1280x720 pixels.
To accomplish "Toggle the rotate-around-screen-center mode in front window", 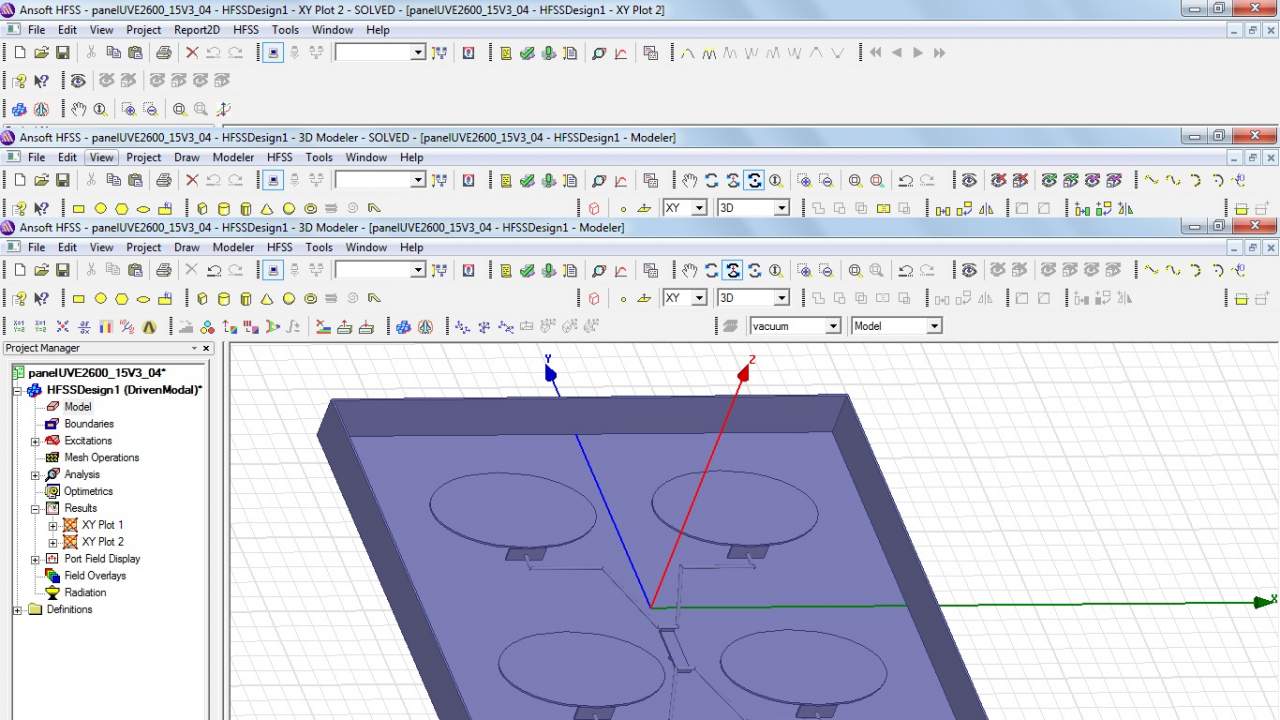I will (755, 270).
